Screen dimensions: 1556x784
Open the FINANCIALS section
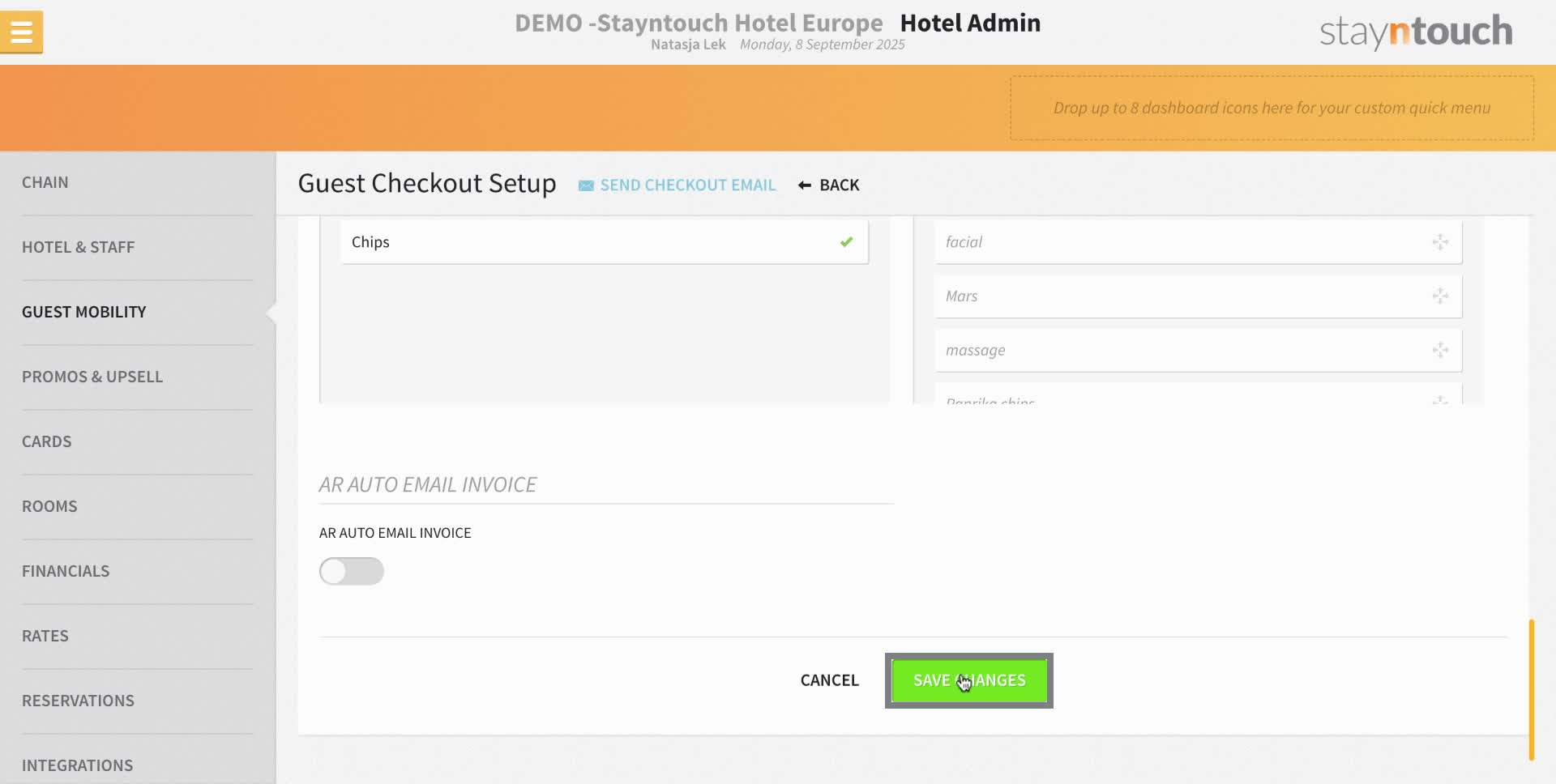pos(66,571)
